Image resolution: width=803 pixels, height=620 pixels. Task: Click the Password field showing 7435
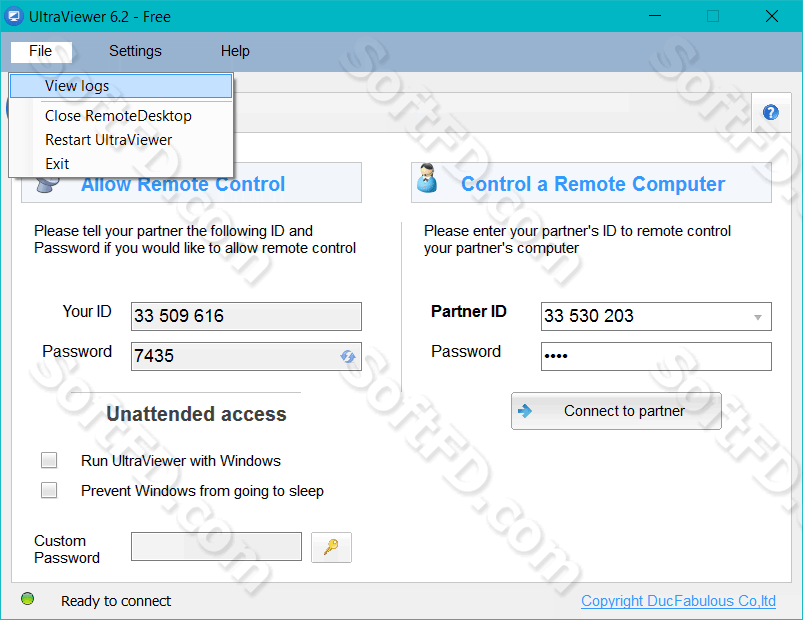pyautogui.click(x=246, y=356)
